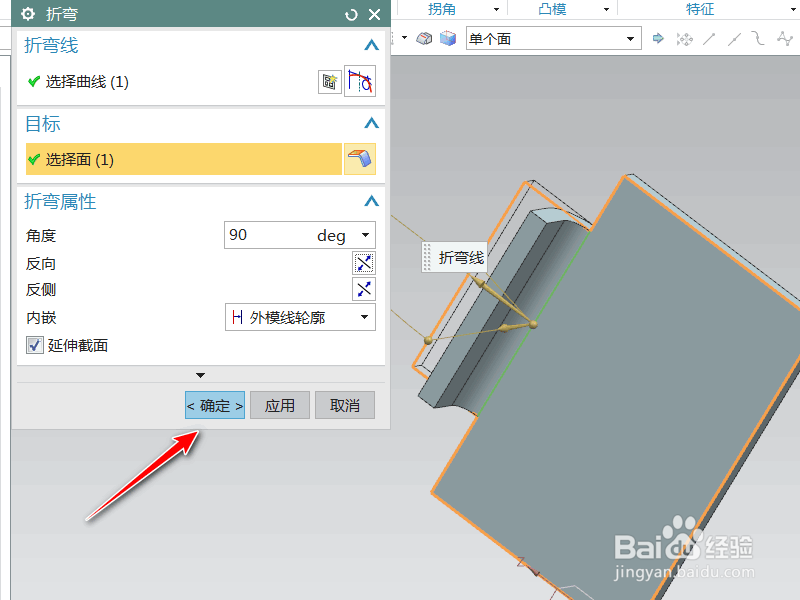Toggle the 反侧 reverse side icon
This screenshot has width=800, height=600.
(364, 289)
